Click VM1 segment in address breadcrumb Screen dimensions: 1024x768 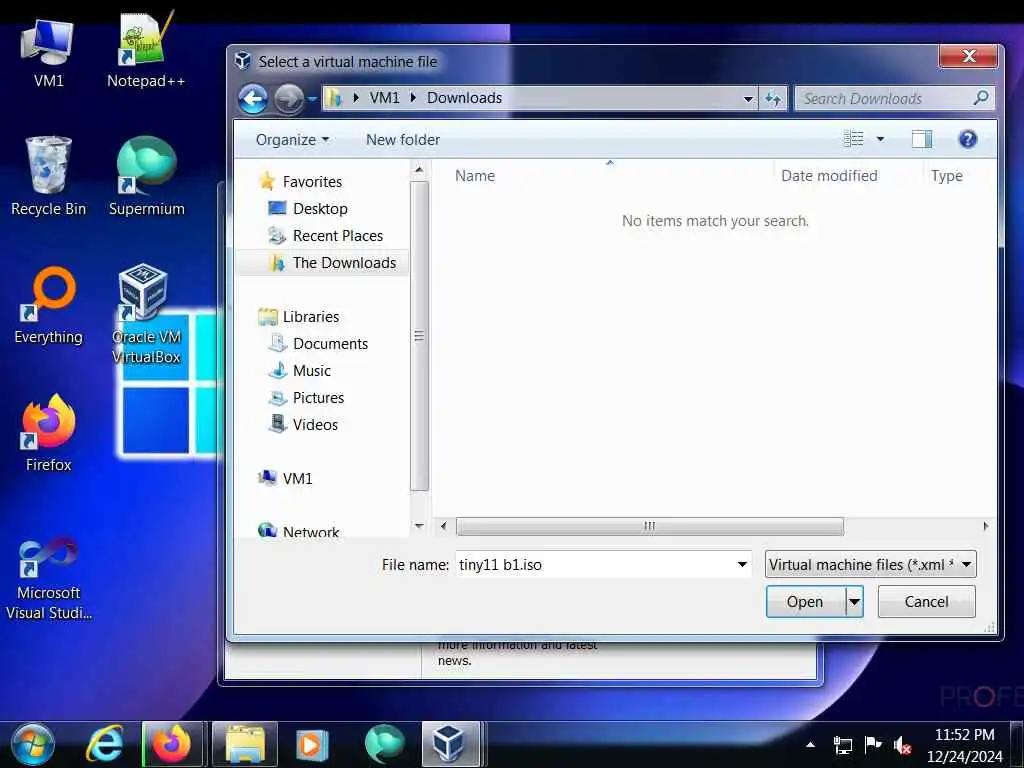[x=384, y=98]
